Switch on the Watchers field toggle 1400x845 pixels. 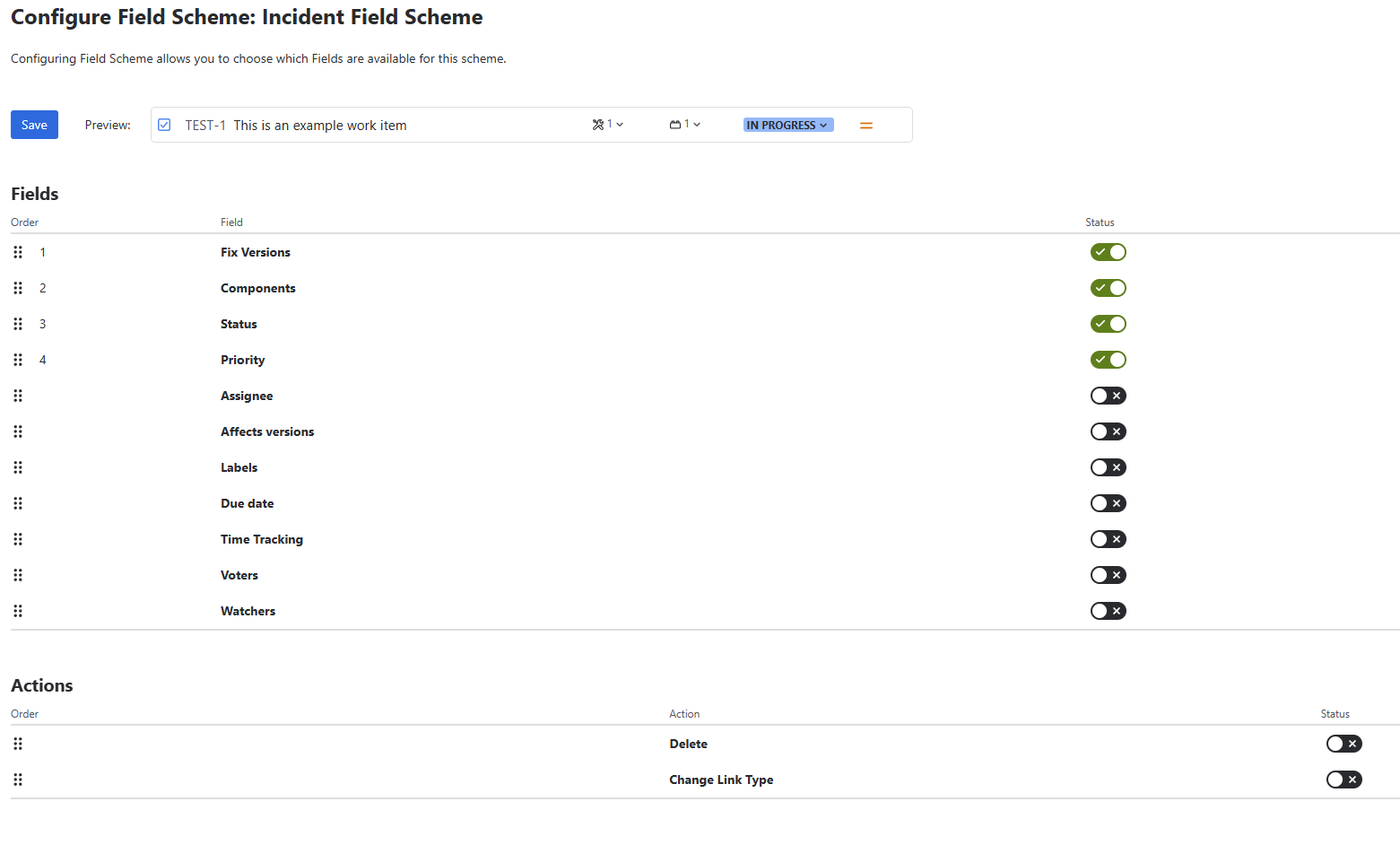1109,611
